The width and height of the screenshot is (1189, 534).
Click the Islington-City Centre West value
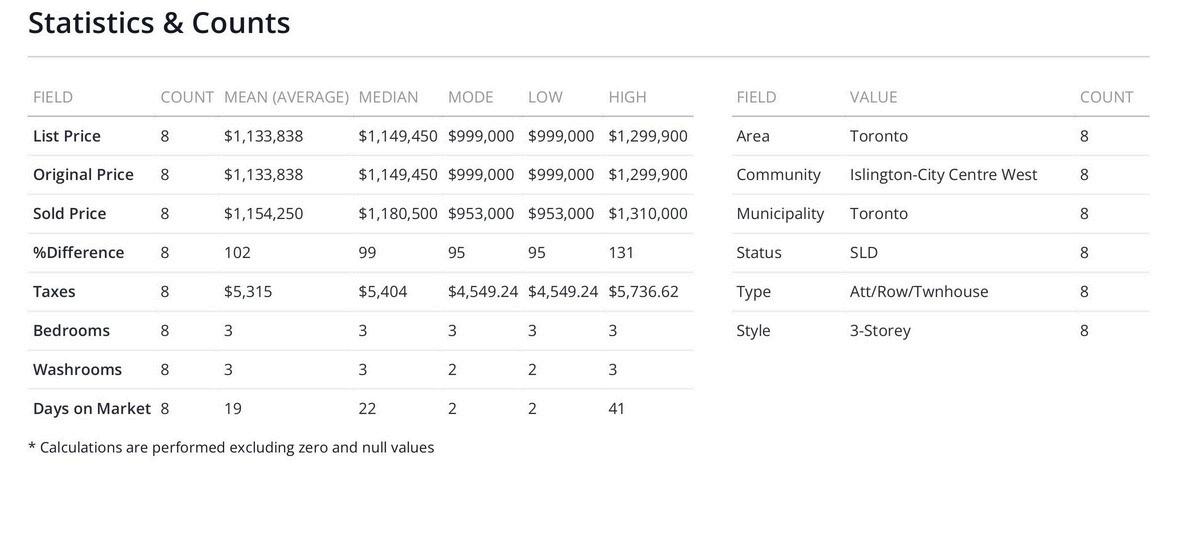click(943, 175)
